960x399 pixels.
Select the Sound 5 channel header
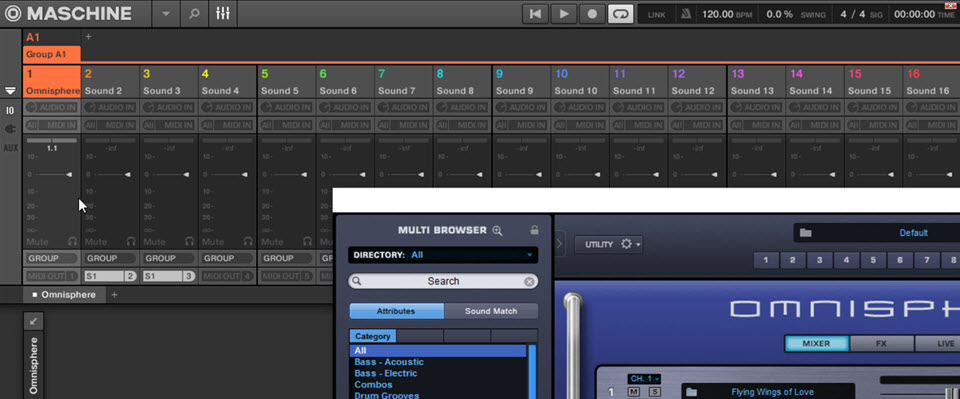pyautogui.click(x=287, y=82)
